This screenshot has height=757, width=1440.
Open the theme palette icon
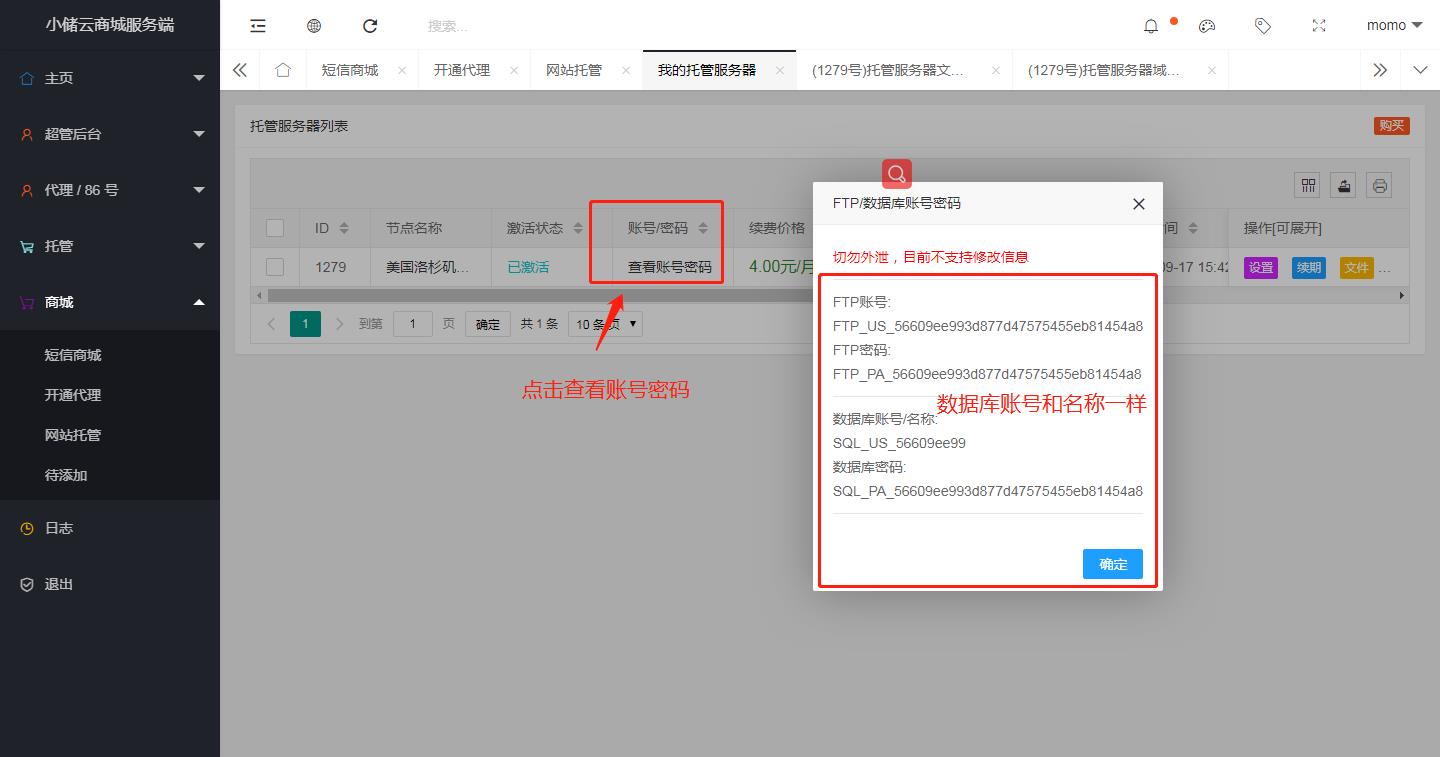(x=1207, y=26)
